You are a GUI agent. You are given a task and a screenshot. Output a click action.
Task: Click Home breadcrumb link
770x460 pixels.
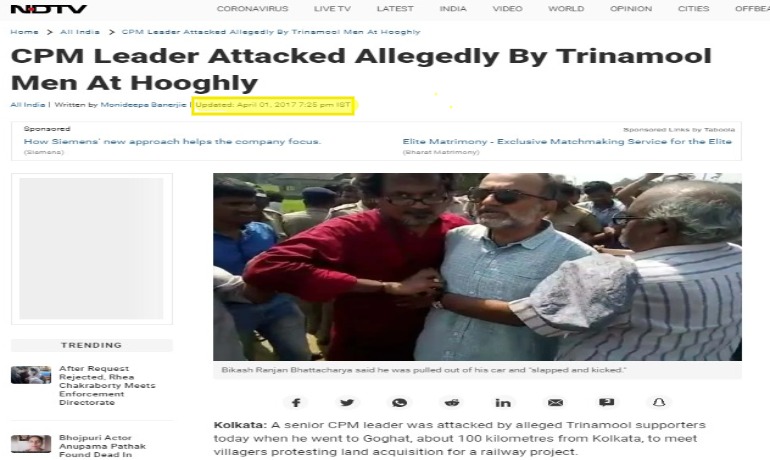click(x=25, y=32)
